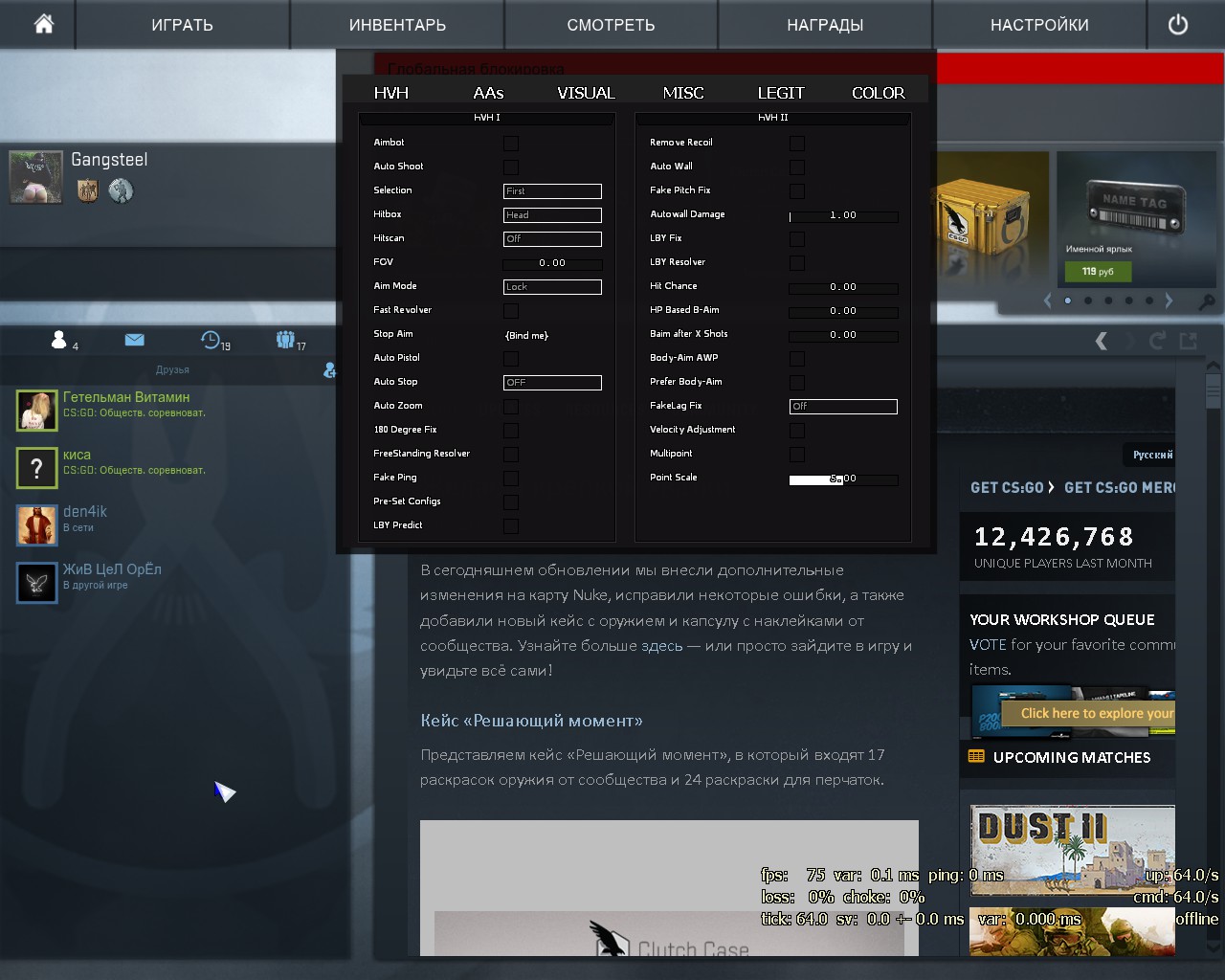This screenshot has height=980, width=1225.
Task: Open the groups people icon
Action: 285,340
